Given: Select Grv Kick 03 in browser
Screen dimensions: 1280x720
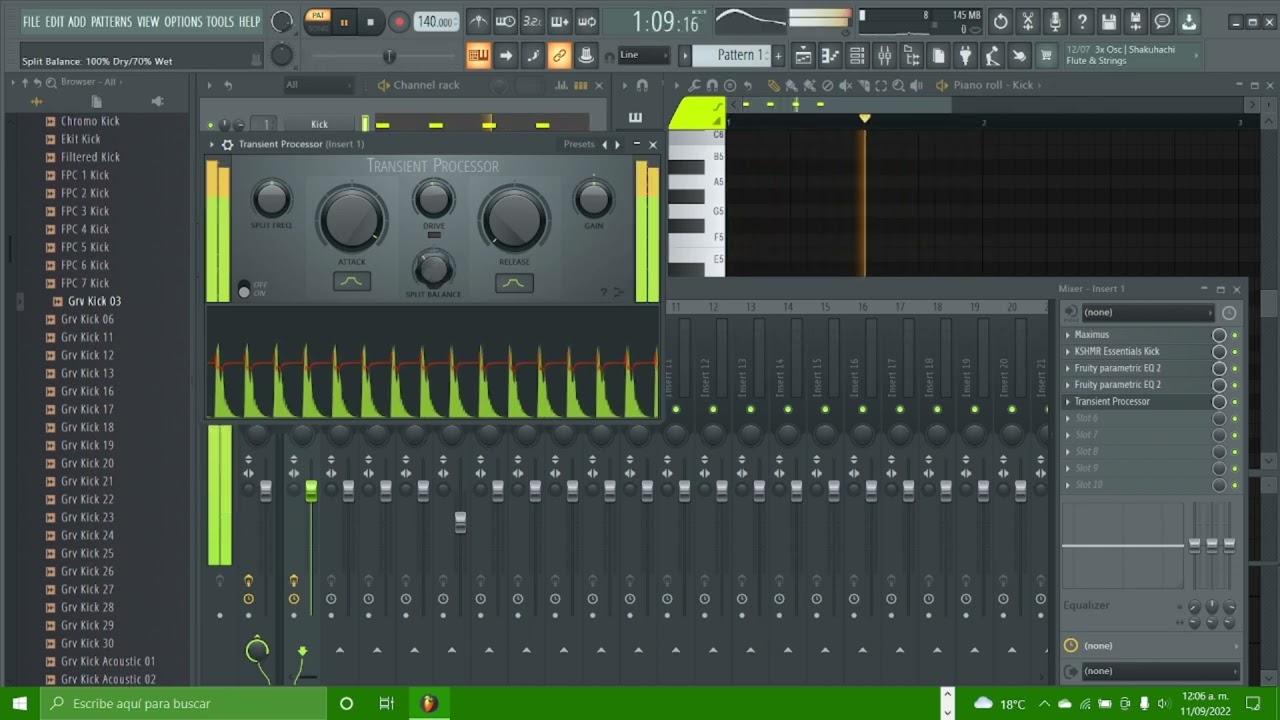Looking at the screenshot, I should [x=94, y=301].
